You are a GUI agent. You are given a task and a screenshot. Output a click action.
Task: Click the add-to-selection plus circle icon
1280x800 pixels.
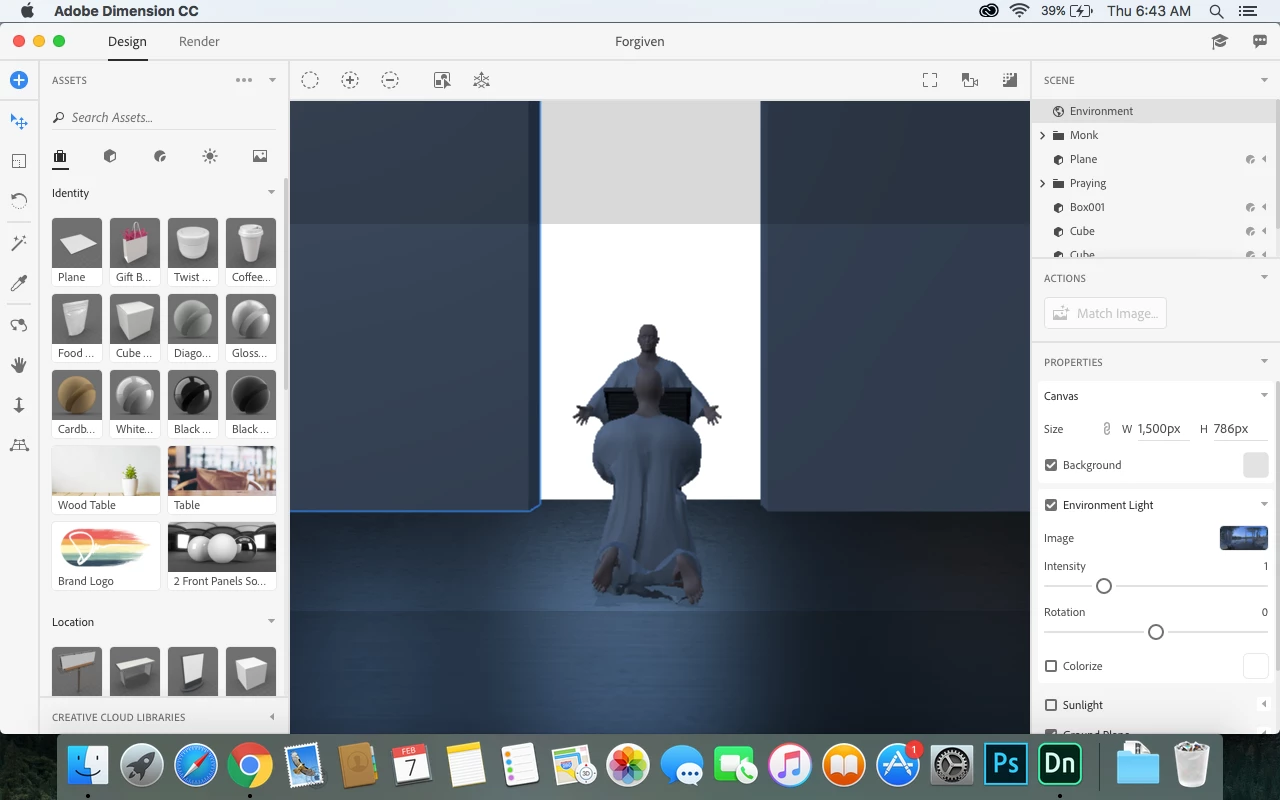(x=350, y=80)
